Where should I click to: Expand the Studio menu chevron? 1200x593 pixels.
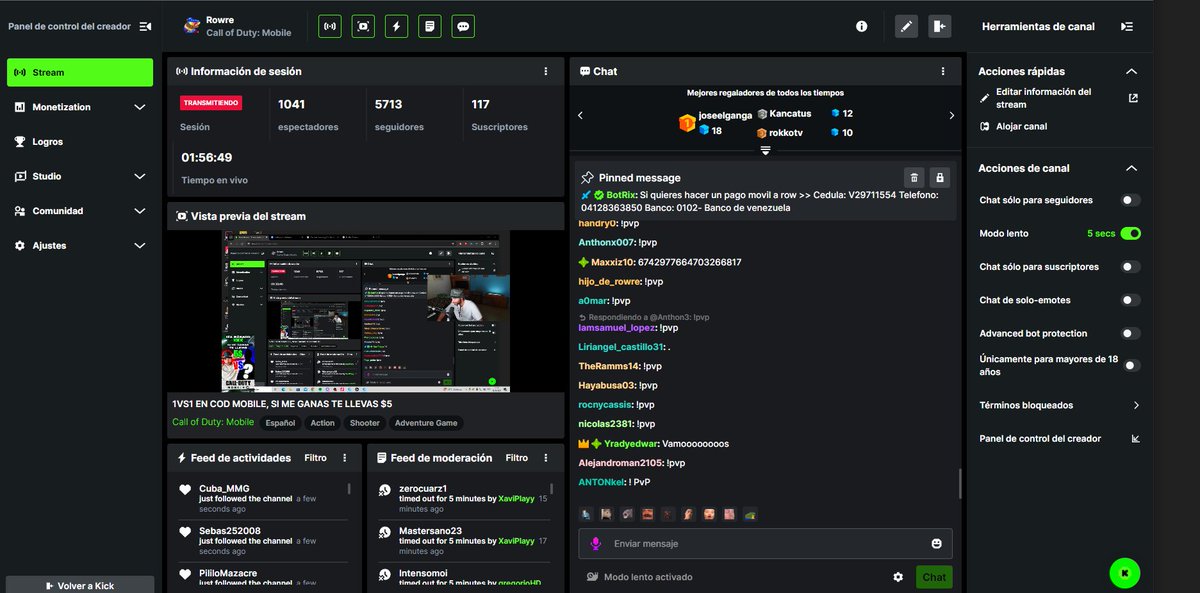click(140, 176)
